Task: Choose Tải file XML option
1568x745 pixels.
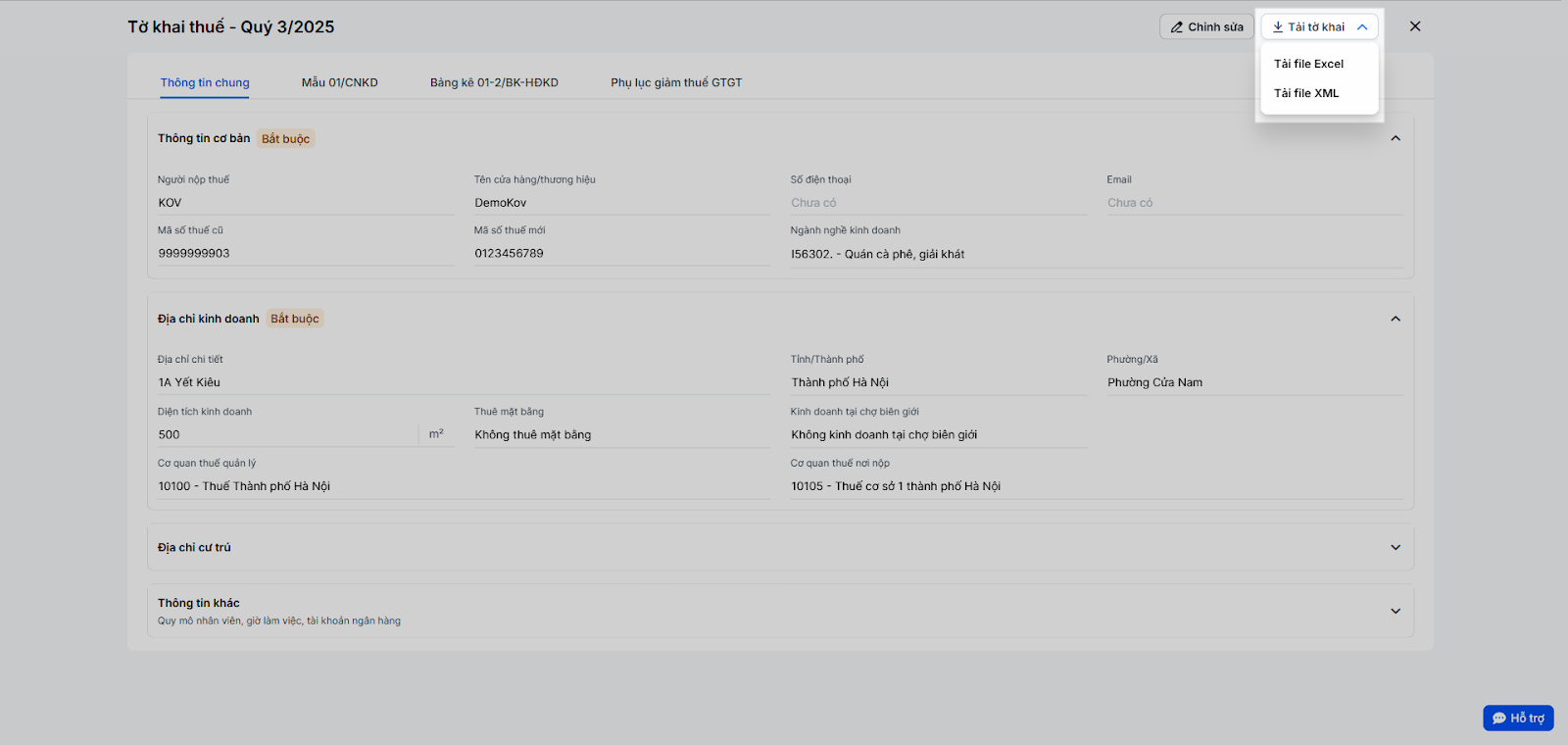Action: 1306,93
